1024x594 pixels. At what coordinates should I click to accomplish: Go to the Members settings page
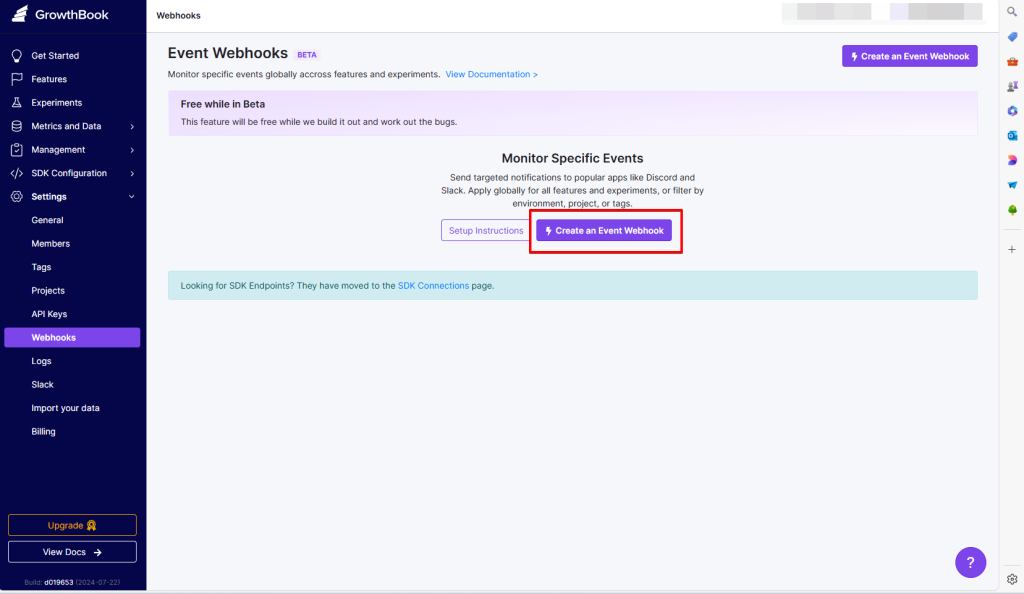[50, 244]
